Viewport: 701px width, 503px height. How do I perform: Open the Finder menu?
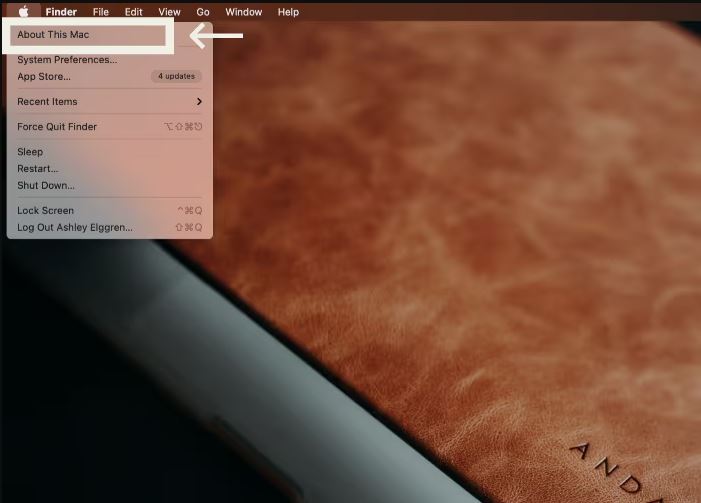pos(61,12)
